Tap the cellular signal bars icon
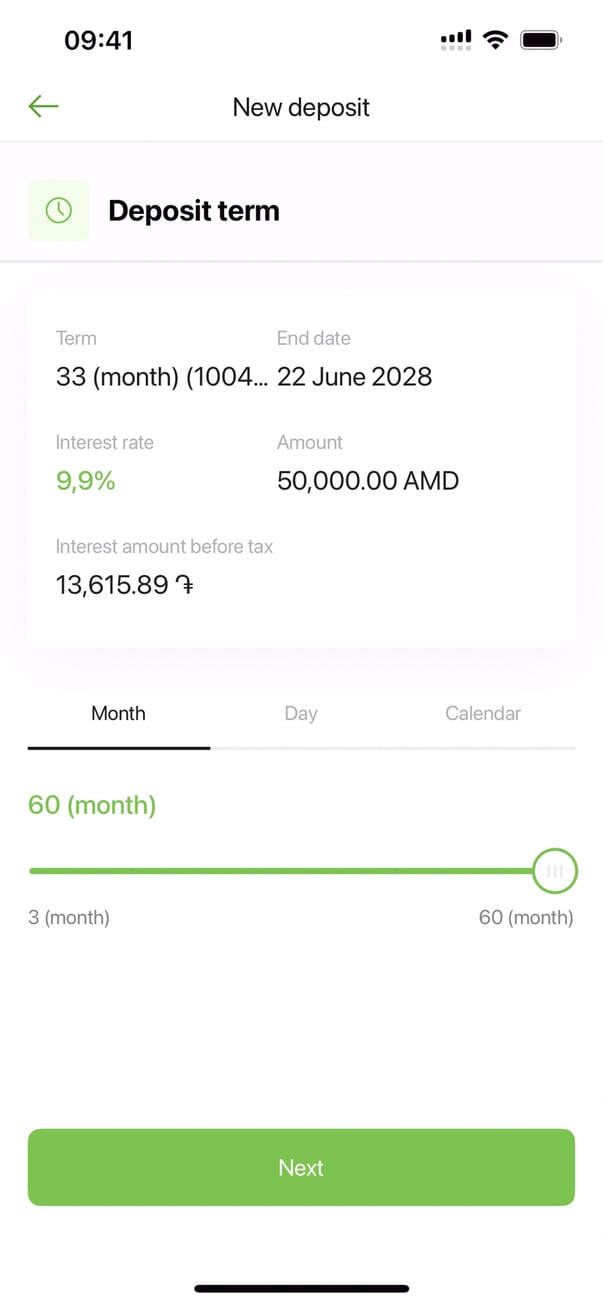Image resolution: width=603 pixels, height=1305 pixels. click(x=456, y=40)
